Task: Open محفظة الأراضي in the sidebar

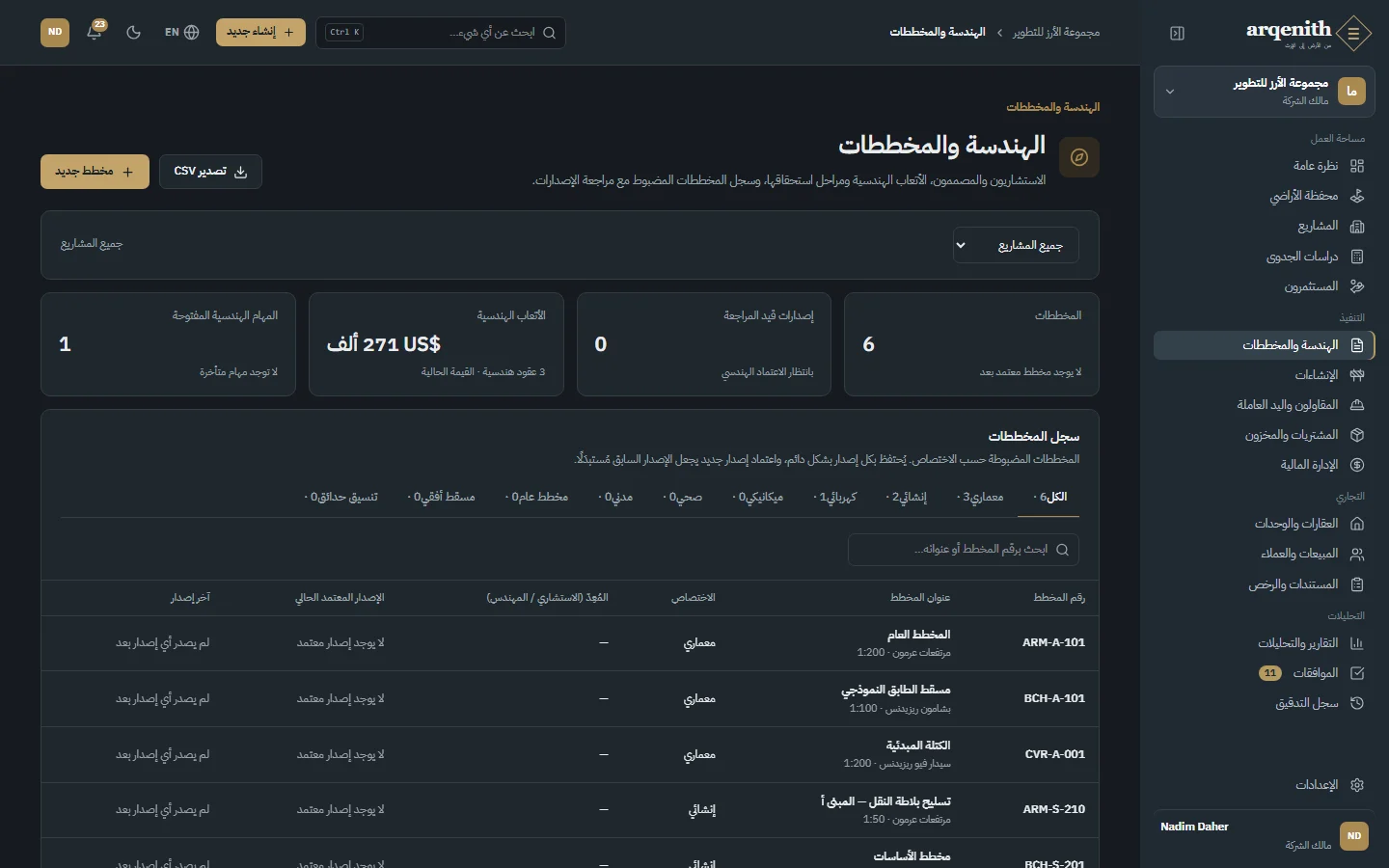Action: pos(1264,196)
